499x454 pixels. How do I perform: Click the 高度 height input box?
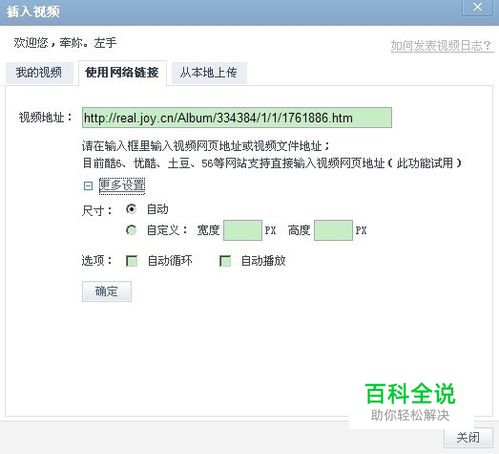coord(333,230)
